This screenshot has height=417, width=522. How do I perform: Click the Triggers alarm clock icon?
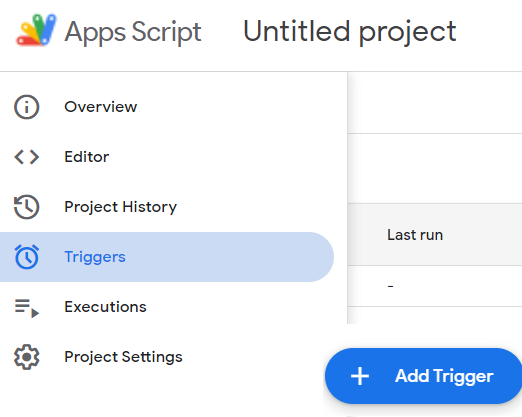coord(27,257)
